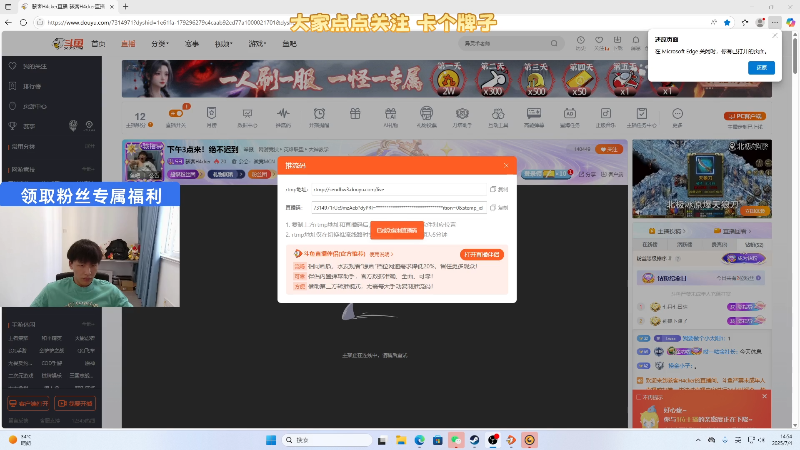
Task: Open Microsoft Edge from the taskbar
Action: click(419, 440)
